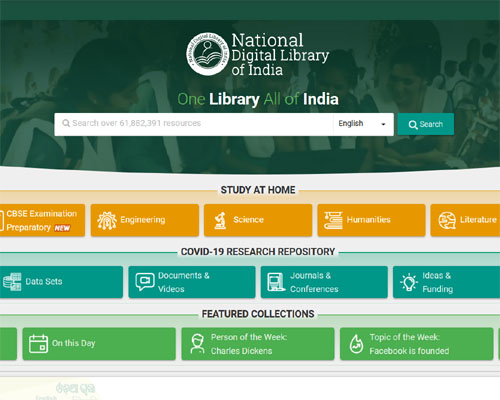Open the Humanities study tile
500x400 pixels.
(371, 220)
